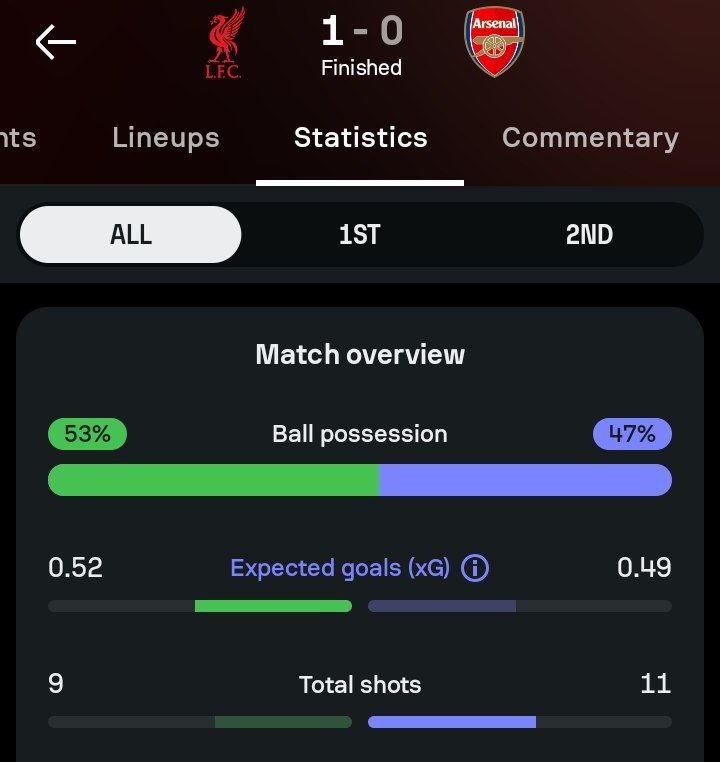Click the ball possession bar
Viewport: 720px width, 762px height.
360,480
